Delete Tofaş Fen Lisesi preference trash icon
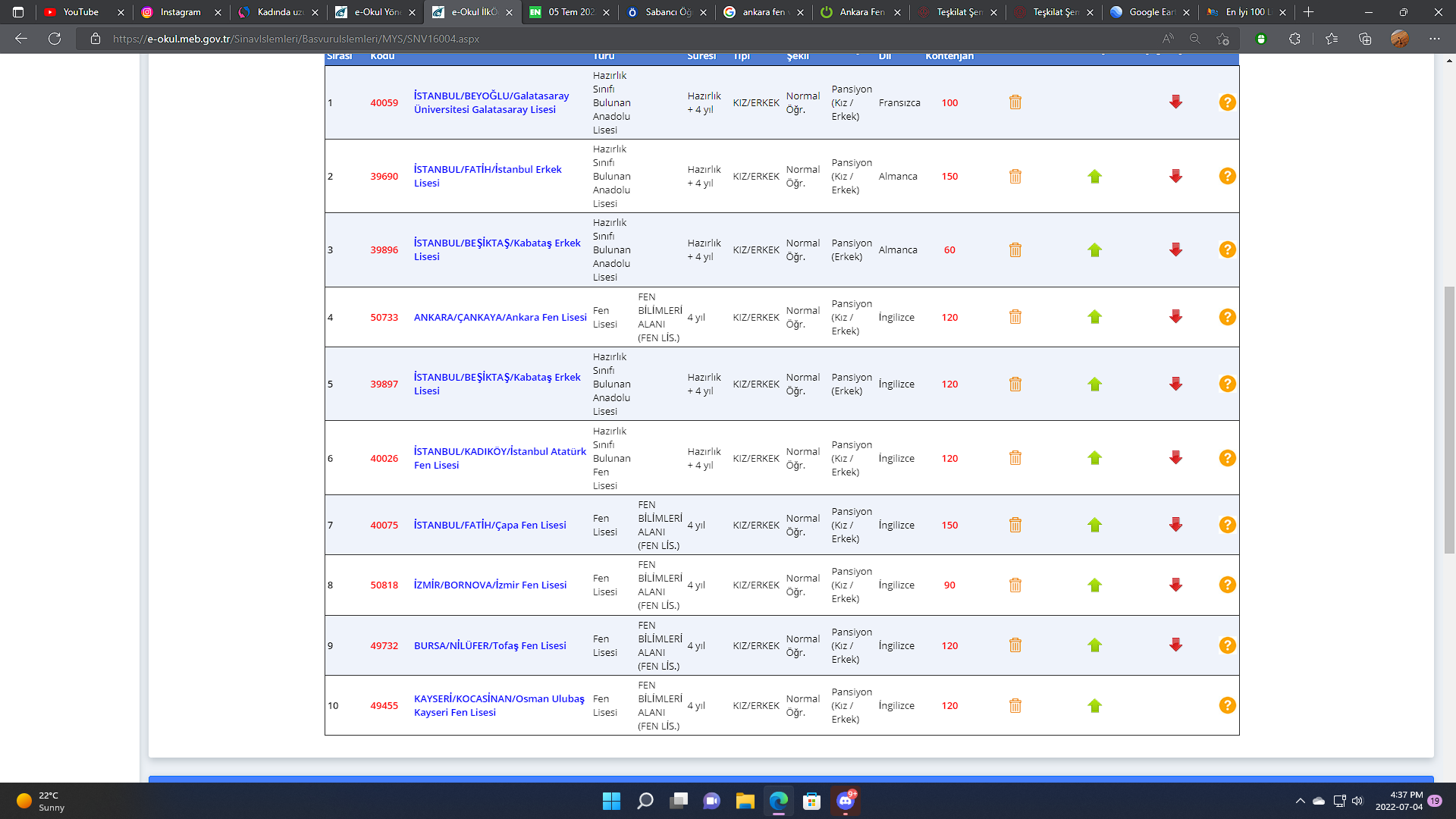The image size is (1456, 819). point(1015,645)
